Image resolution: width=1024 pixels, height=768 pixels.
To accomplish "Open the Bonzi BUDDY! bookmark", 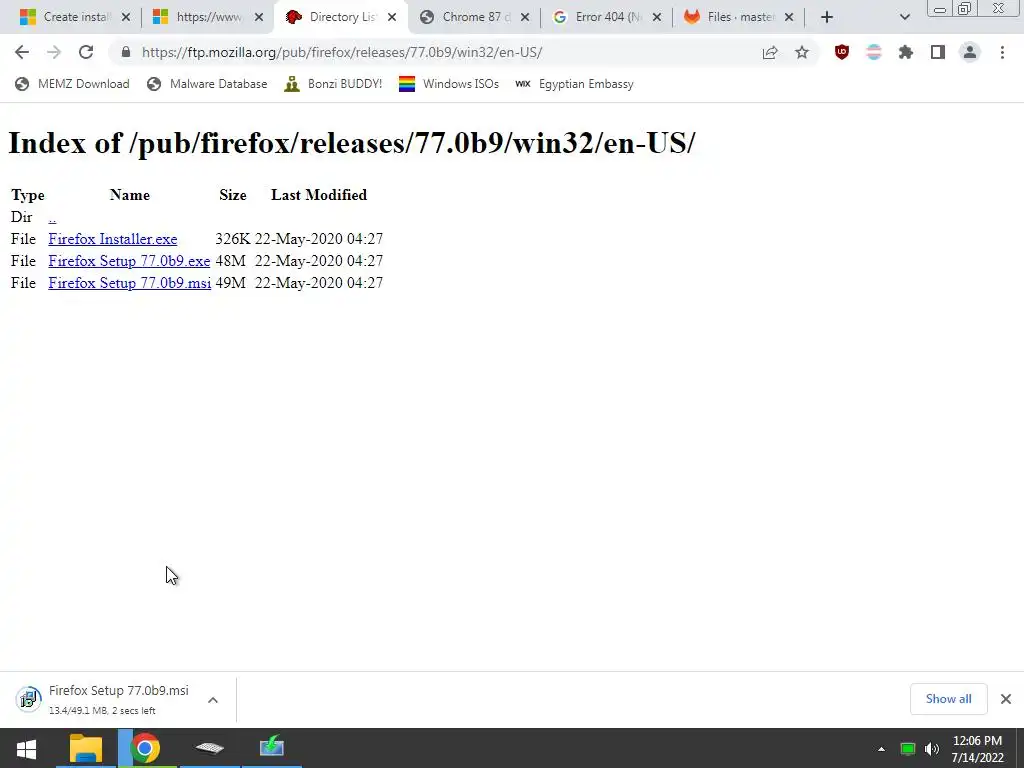I will pos(333,84).
